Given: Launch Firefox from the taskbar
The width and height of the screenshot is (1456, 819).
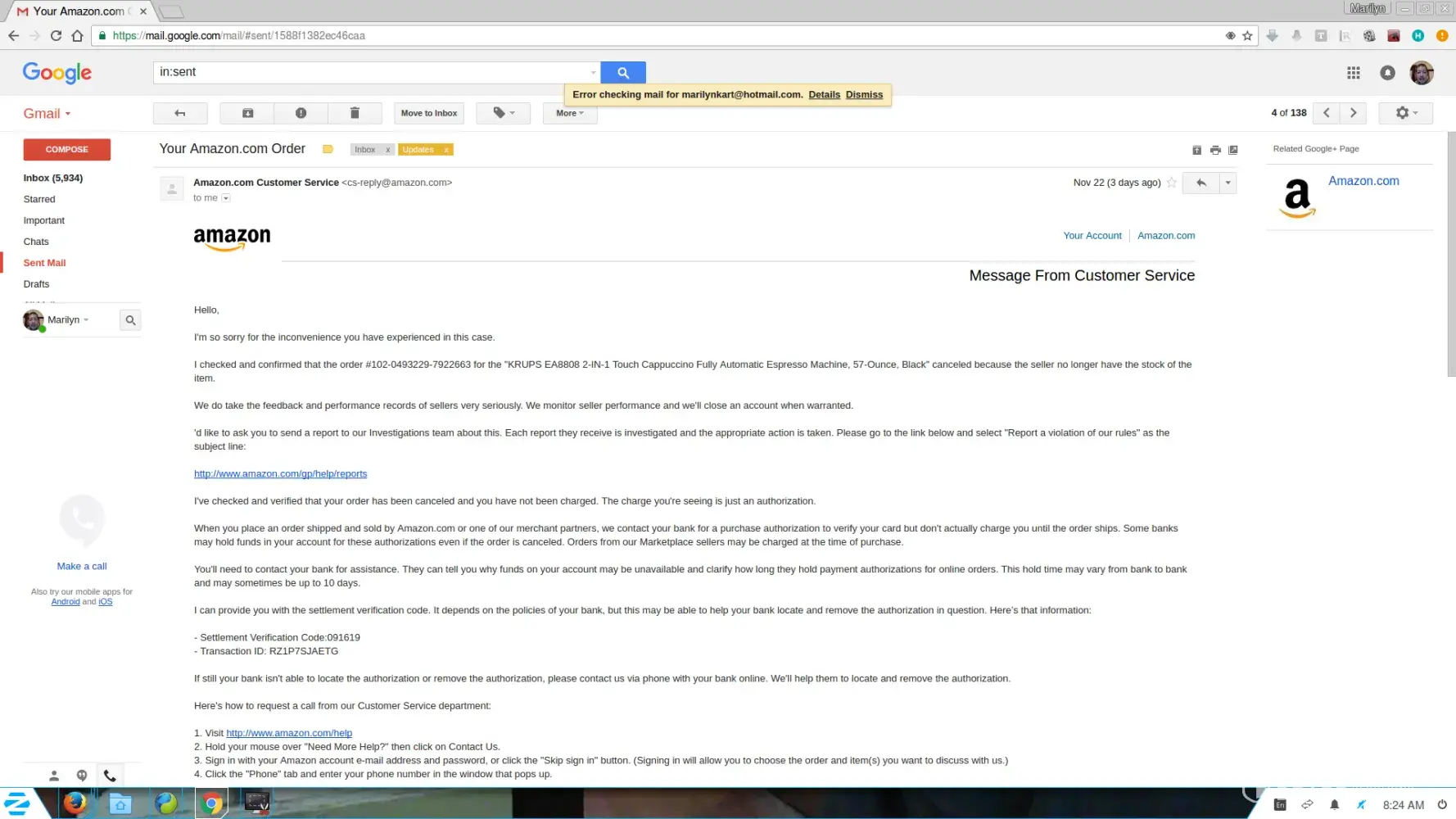Looking at the screenshot, I should [x=75, y=803].
